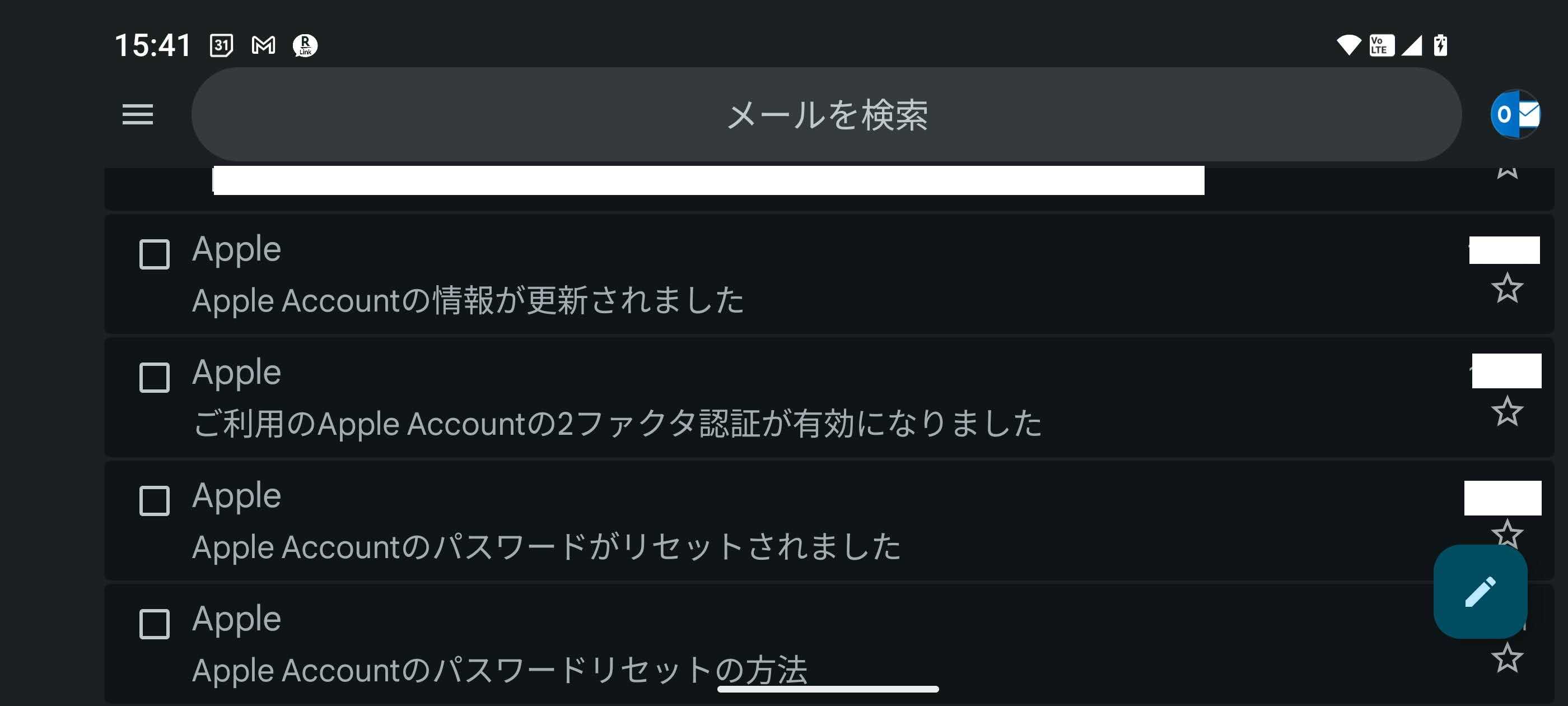Open email Apple Accountの情報が更新されました
This screenshot has width=1568, height=706.
(x=730, y=275)
